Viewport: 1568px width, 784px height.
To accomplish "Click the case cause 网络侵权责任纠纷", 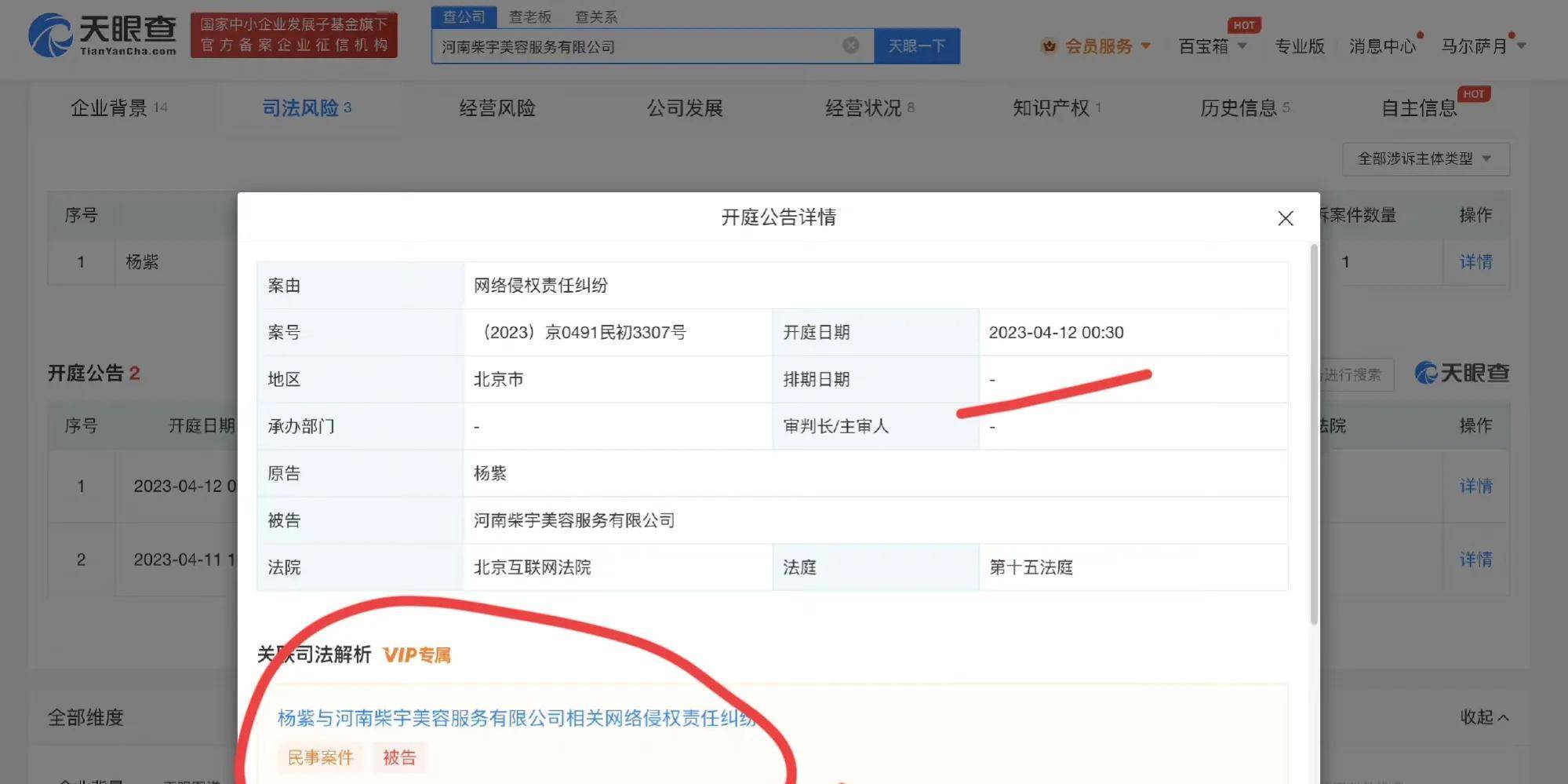I will (540, 285).
